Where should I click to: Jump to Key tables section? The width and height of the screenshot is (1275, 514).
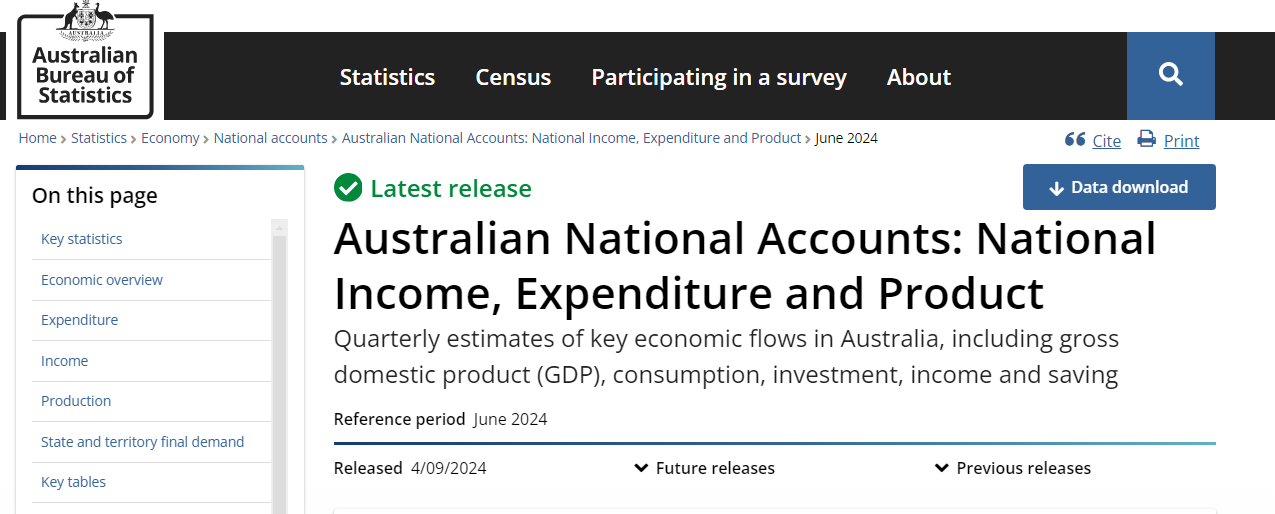point(73,482)
